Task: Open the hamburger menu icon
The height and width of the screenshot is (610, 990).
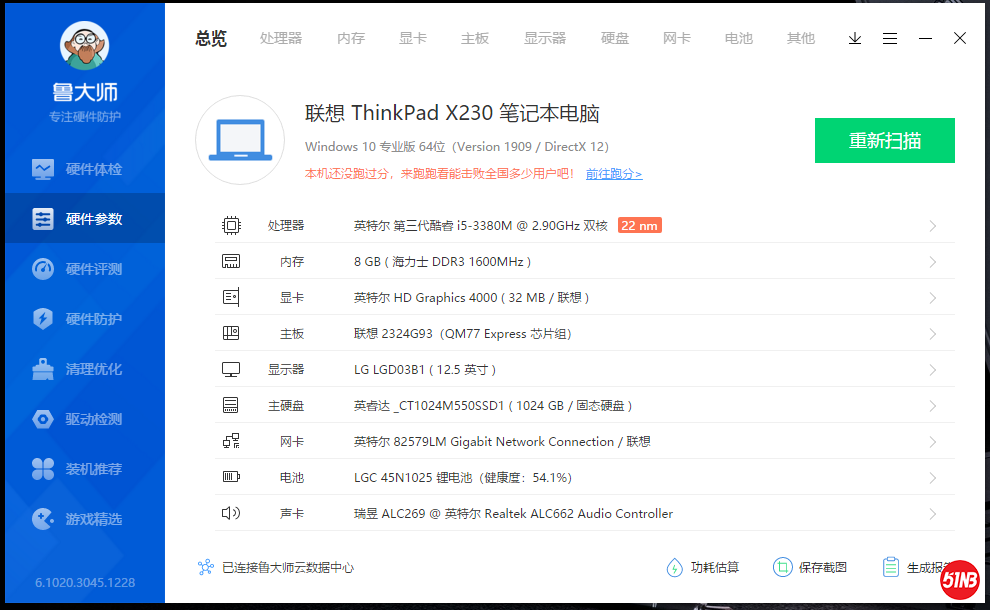Action: [890, 39]
